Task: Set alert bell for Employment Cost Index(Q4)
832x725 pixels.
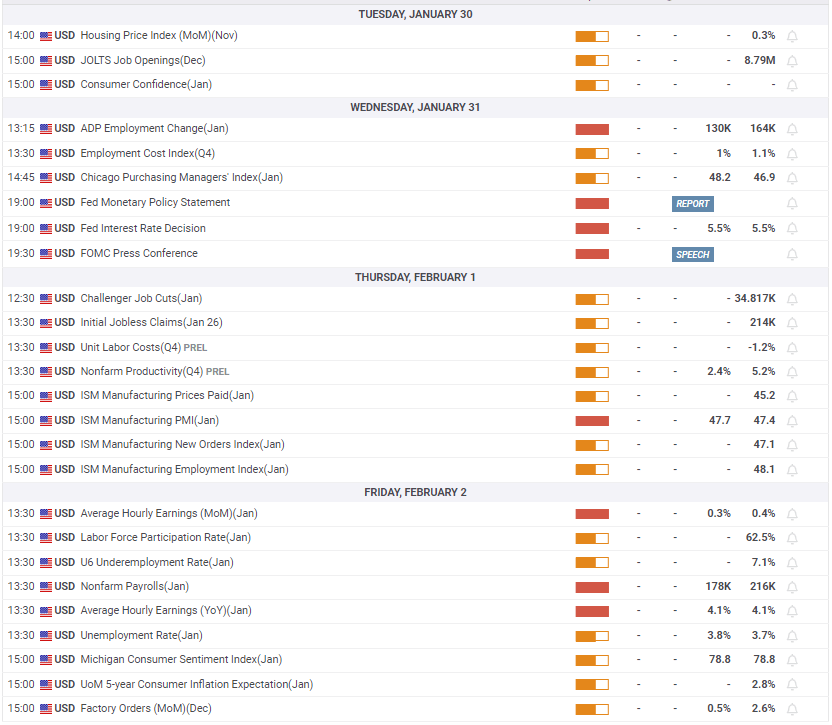Action: [x=792, y=154]
